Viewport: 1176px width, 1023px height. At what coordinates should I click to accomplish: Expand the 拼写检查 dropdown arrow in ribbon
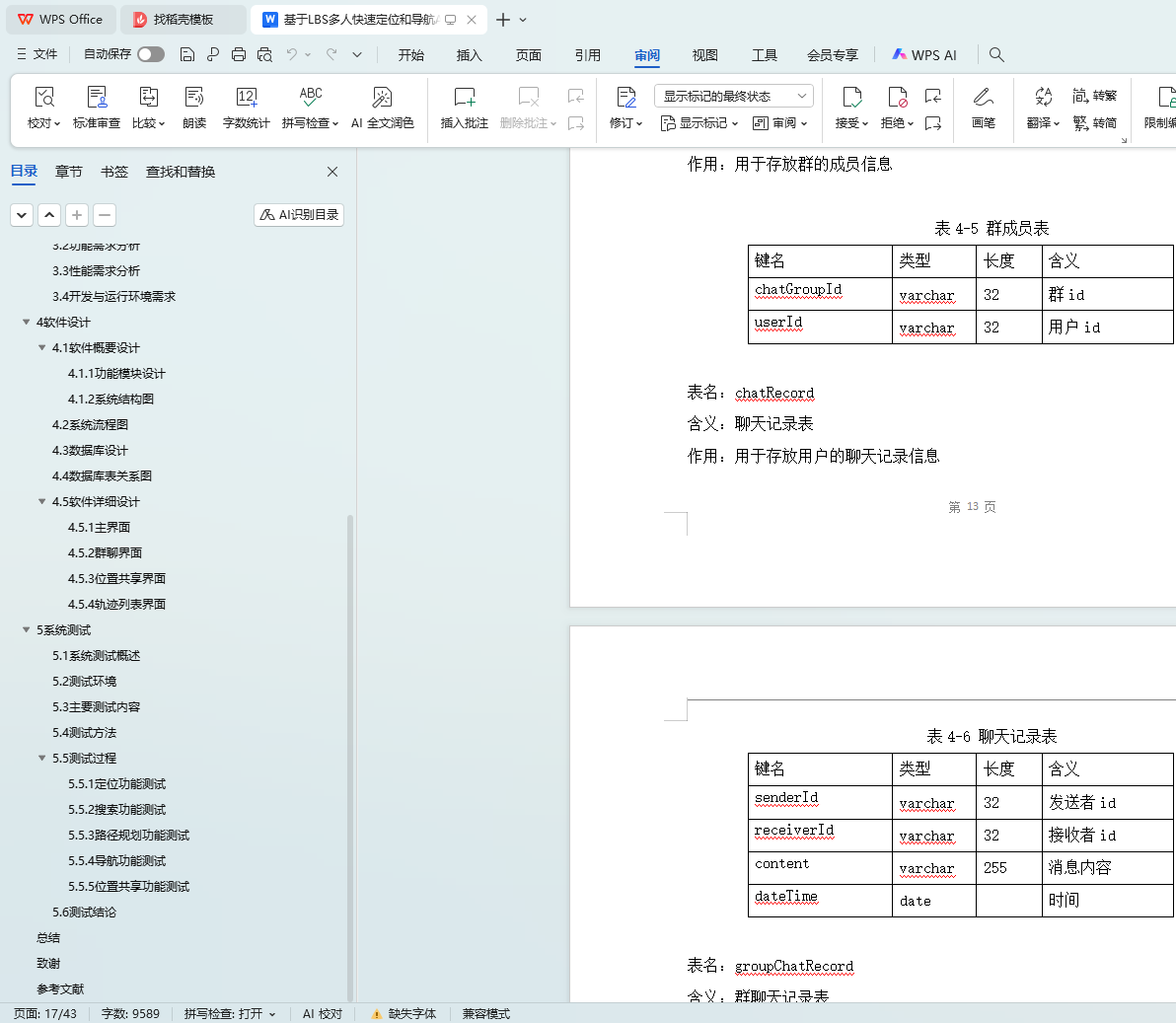tap(335, 124)
